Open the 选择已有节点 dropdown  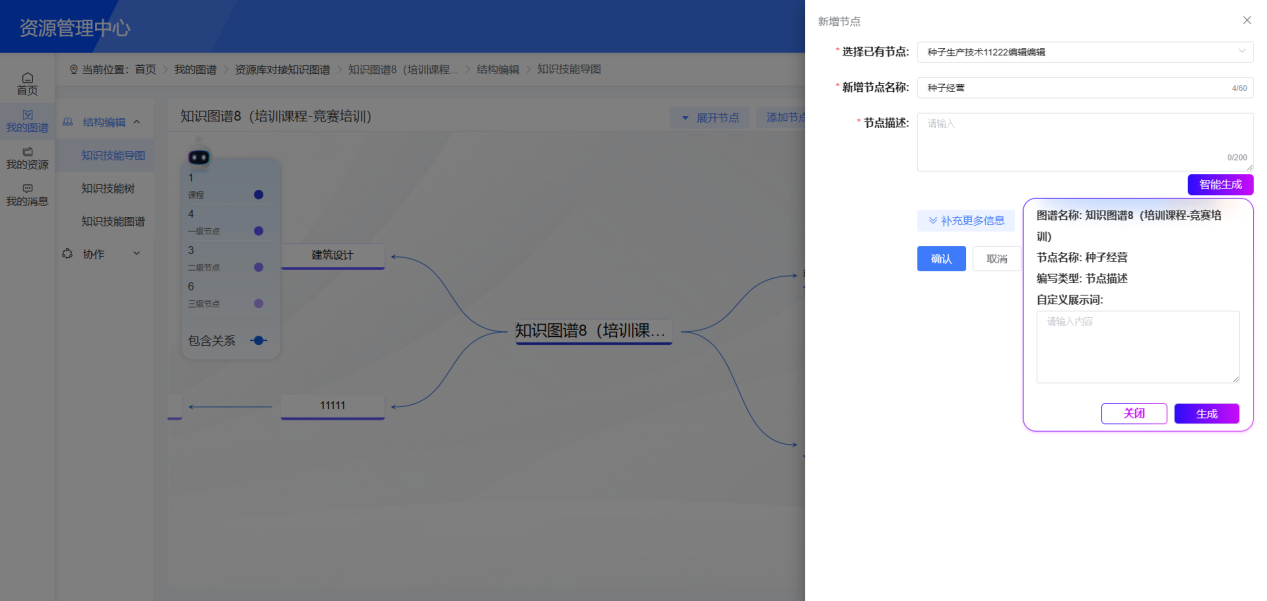tap(1085, 51)
